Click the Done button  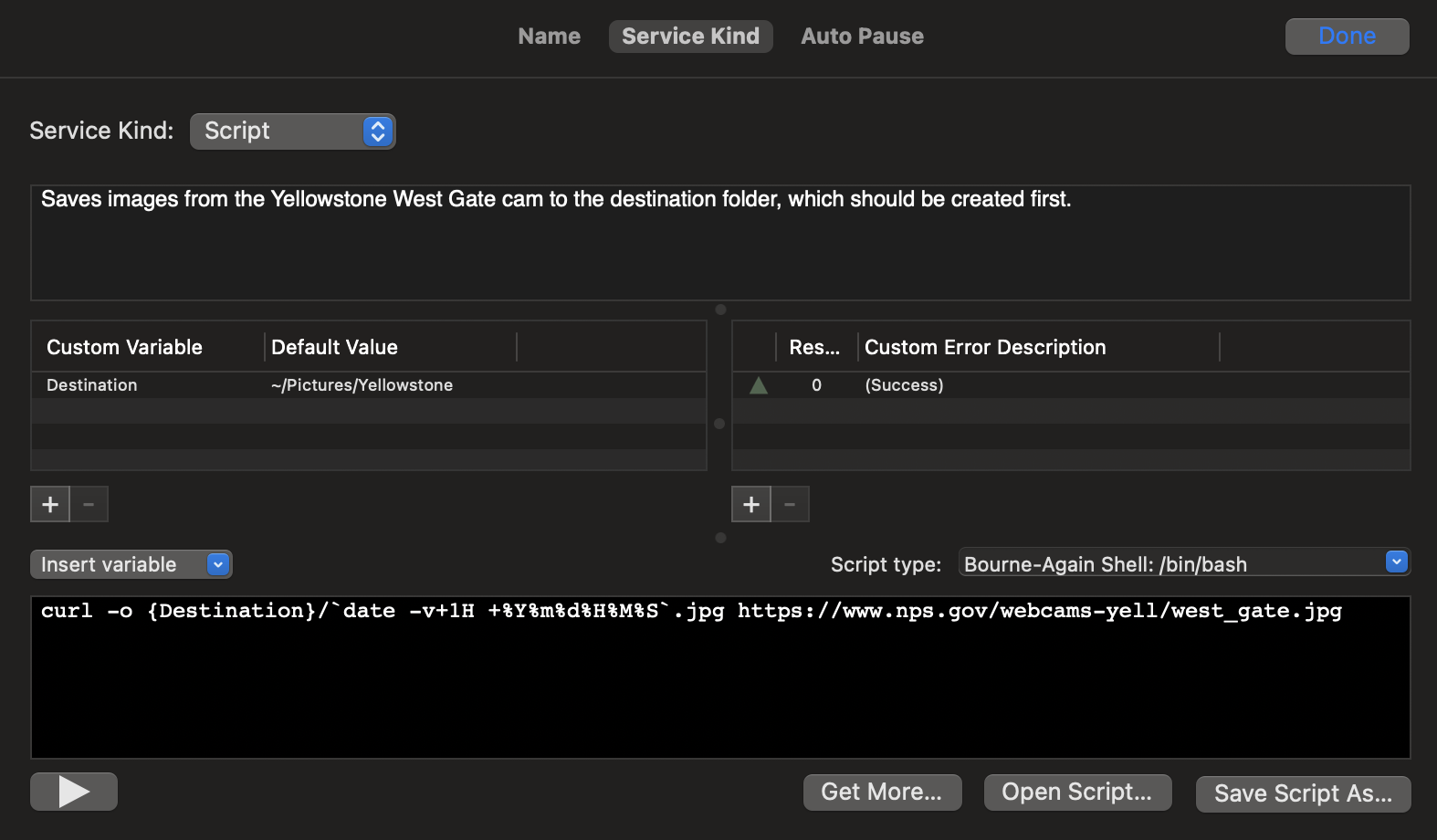(x=1347, y=37)
